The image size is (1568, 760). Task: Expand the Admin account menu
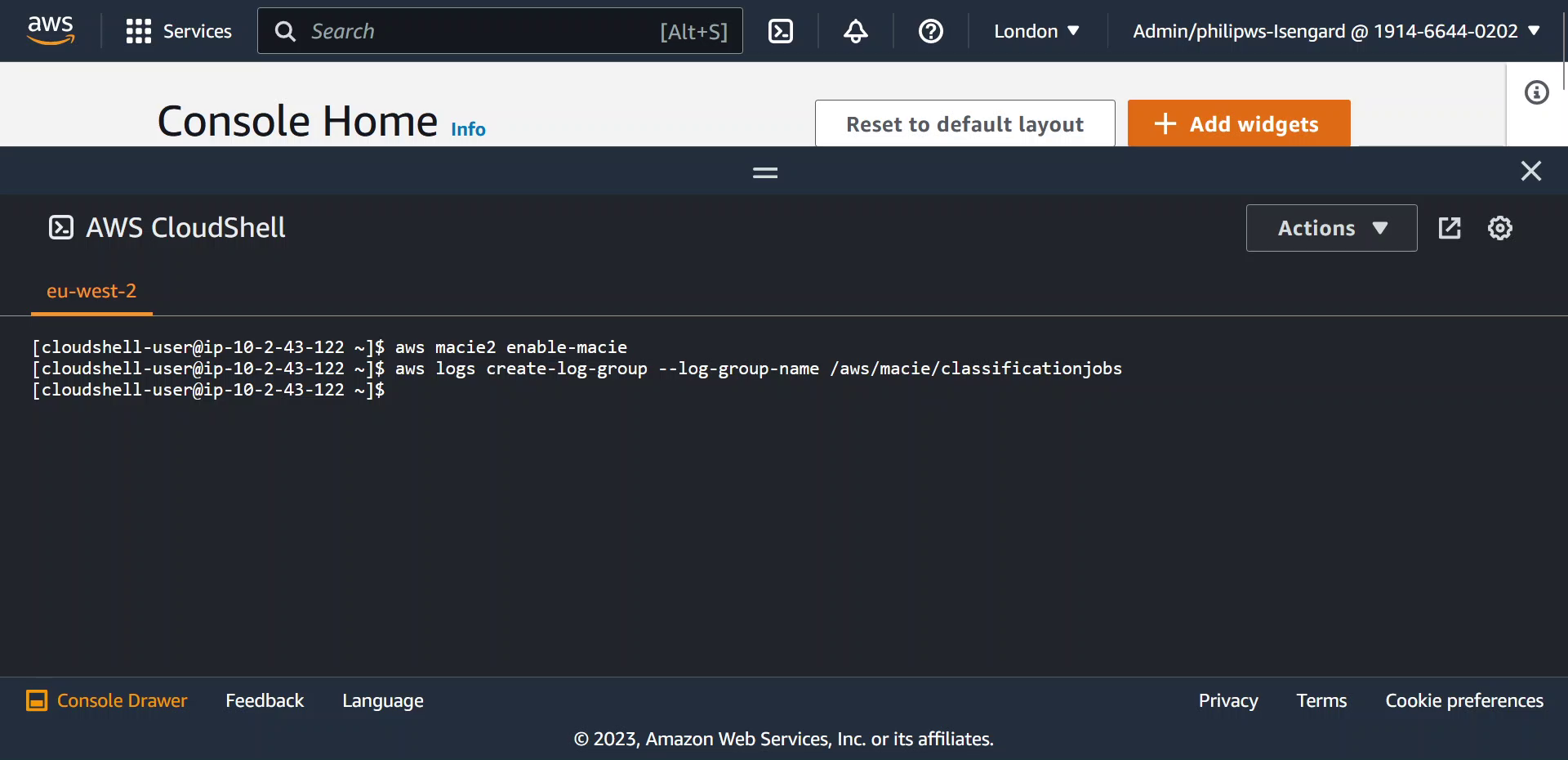coord(1336,31)
